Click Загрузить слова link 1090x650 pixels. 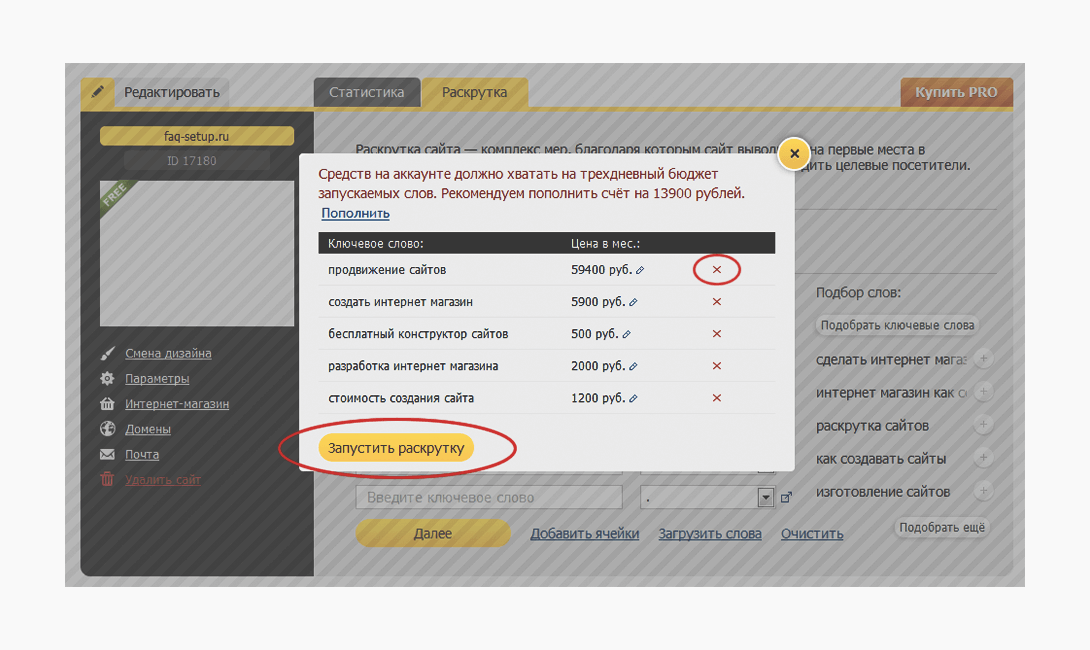pos(710,534)
